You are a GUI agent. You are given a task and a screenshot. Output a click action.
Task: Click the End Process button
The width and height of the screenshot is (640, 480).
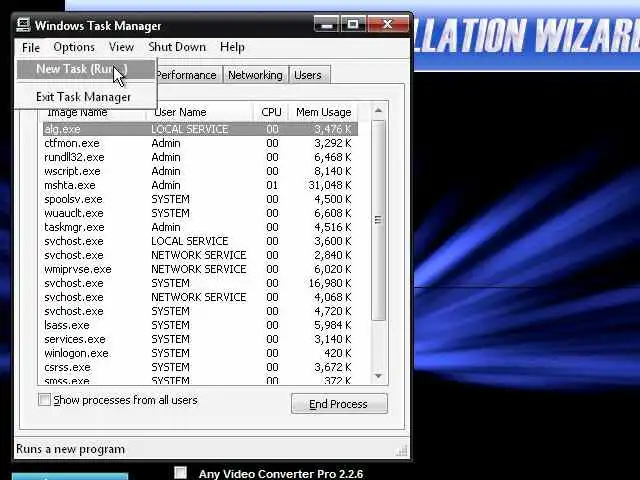click(339, 404)
